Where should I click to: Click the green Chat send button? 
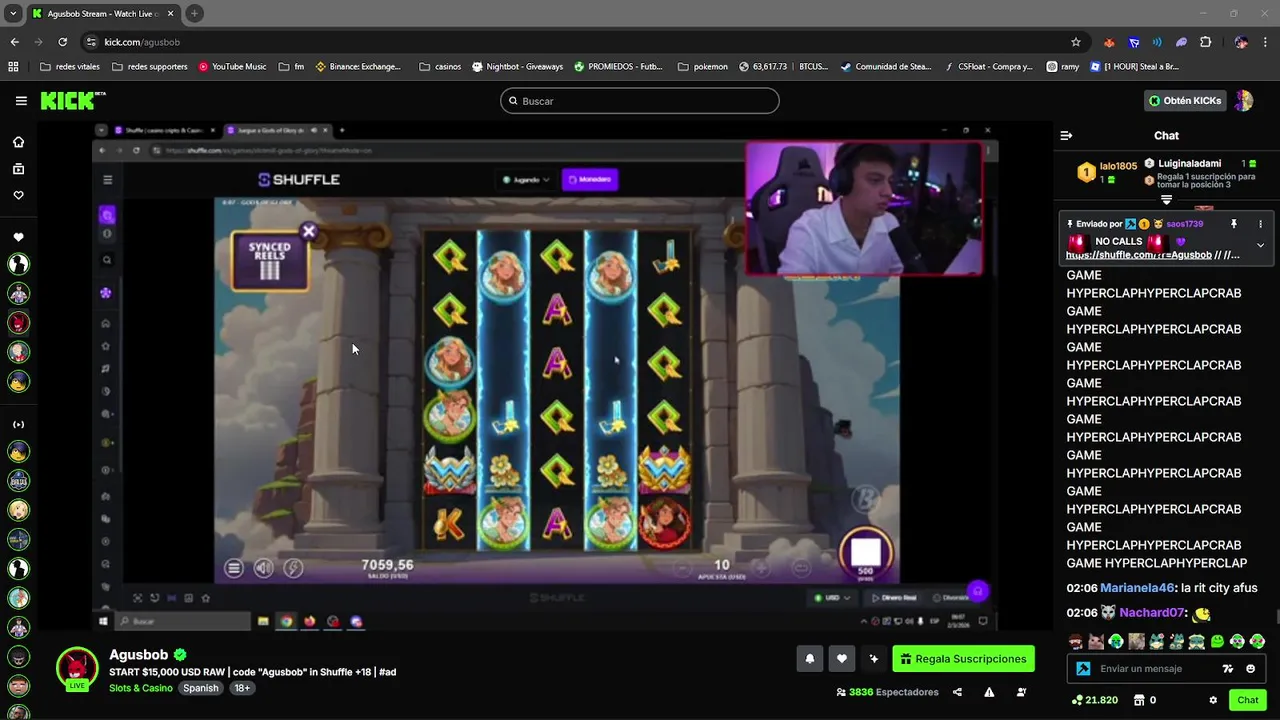1247,700
